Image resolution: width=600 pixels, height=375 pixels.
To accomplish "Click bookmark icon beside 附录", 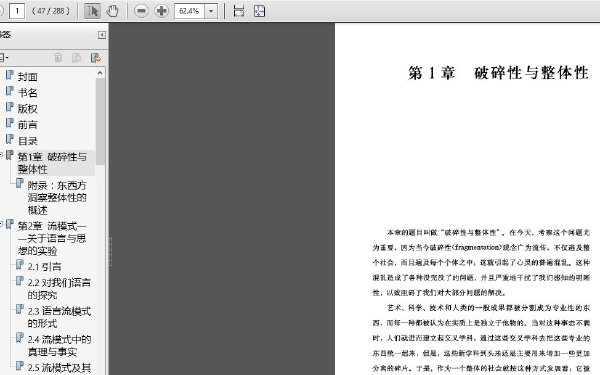I will 20,183.
